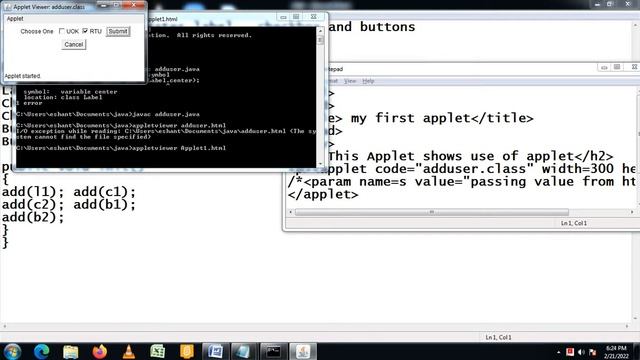Click the 'add(b2);' code line
Screen dimensions: 640x360
tap(33, 217)
